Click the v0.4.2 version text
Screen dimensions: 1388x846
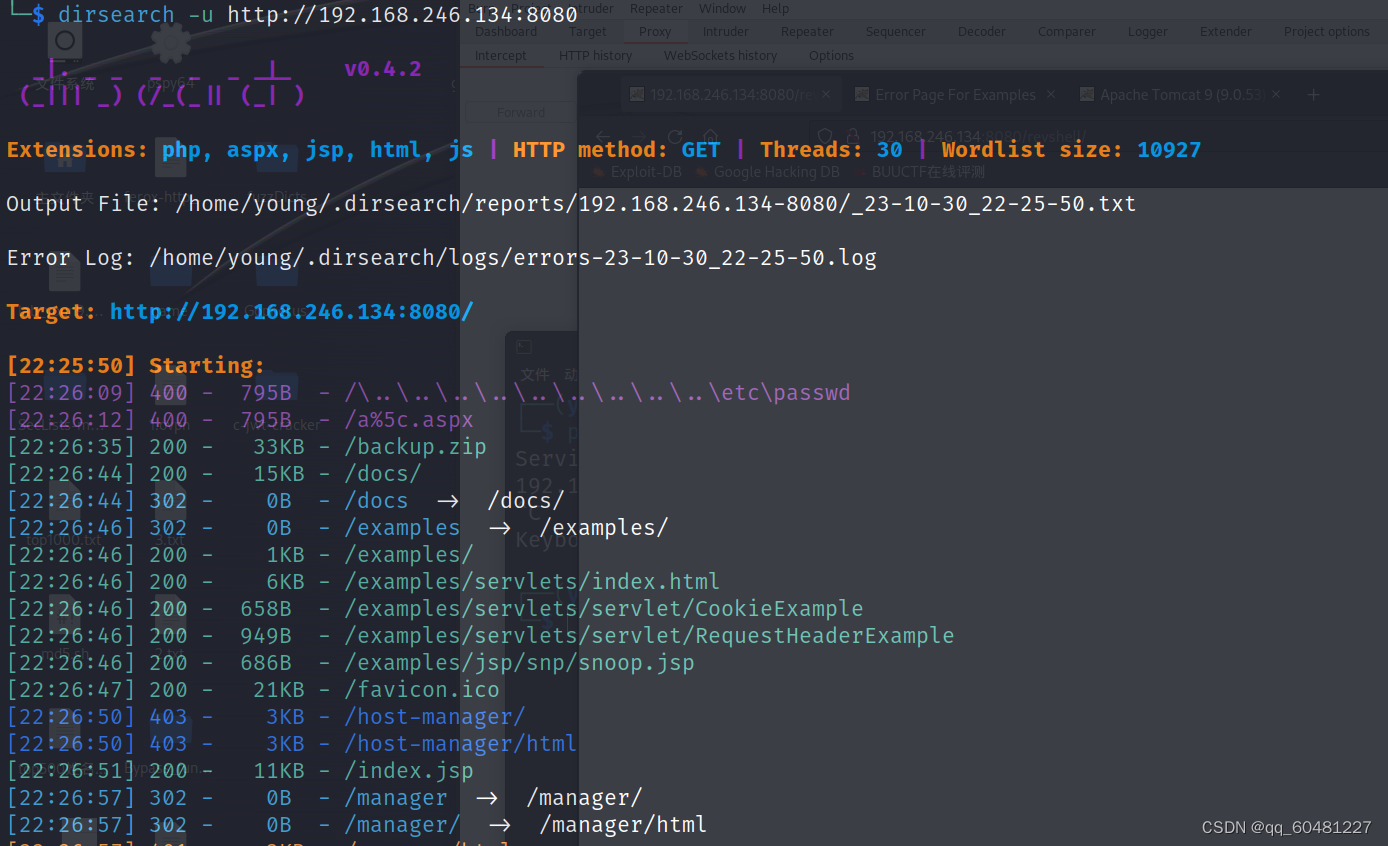[383, 69]
